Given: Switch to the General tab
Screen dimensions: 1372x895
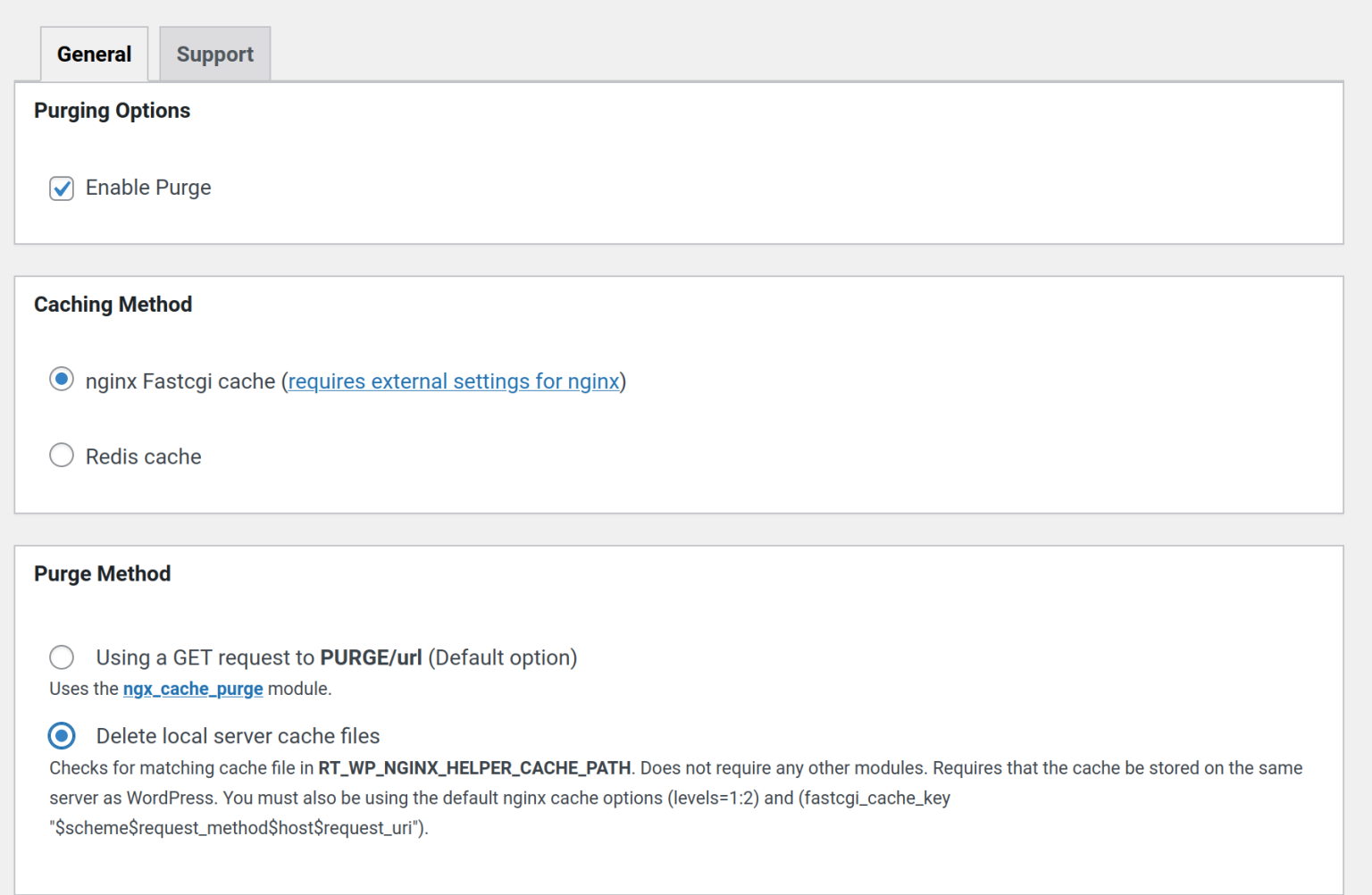Looking at the screenshot, I should 94,54.
